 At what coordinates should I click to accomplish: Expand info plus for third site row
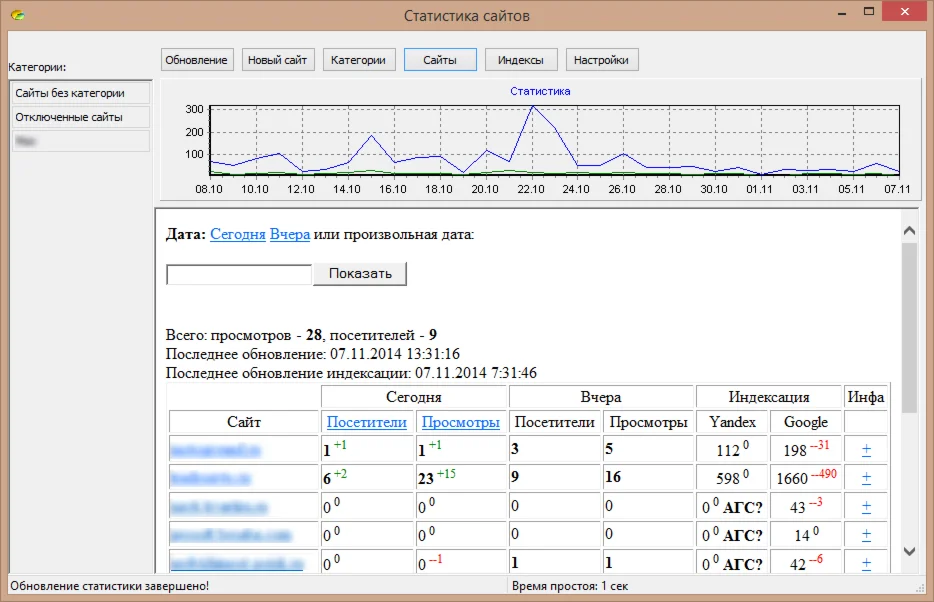[x=866, y=507]
